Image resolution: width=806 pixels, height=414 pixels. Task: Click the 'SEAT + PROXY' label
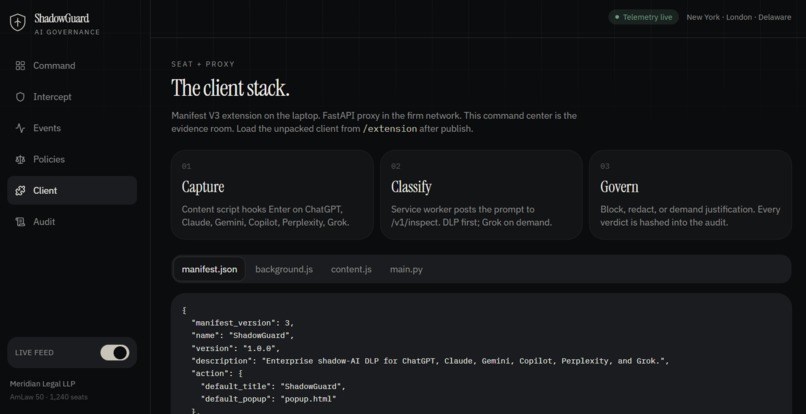point(203,64)
